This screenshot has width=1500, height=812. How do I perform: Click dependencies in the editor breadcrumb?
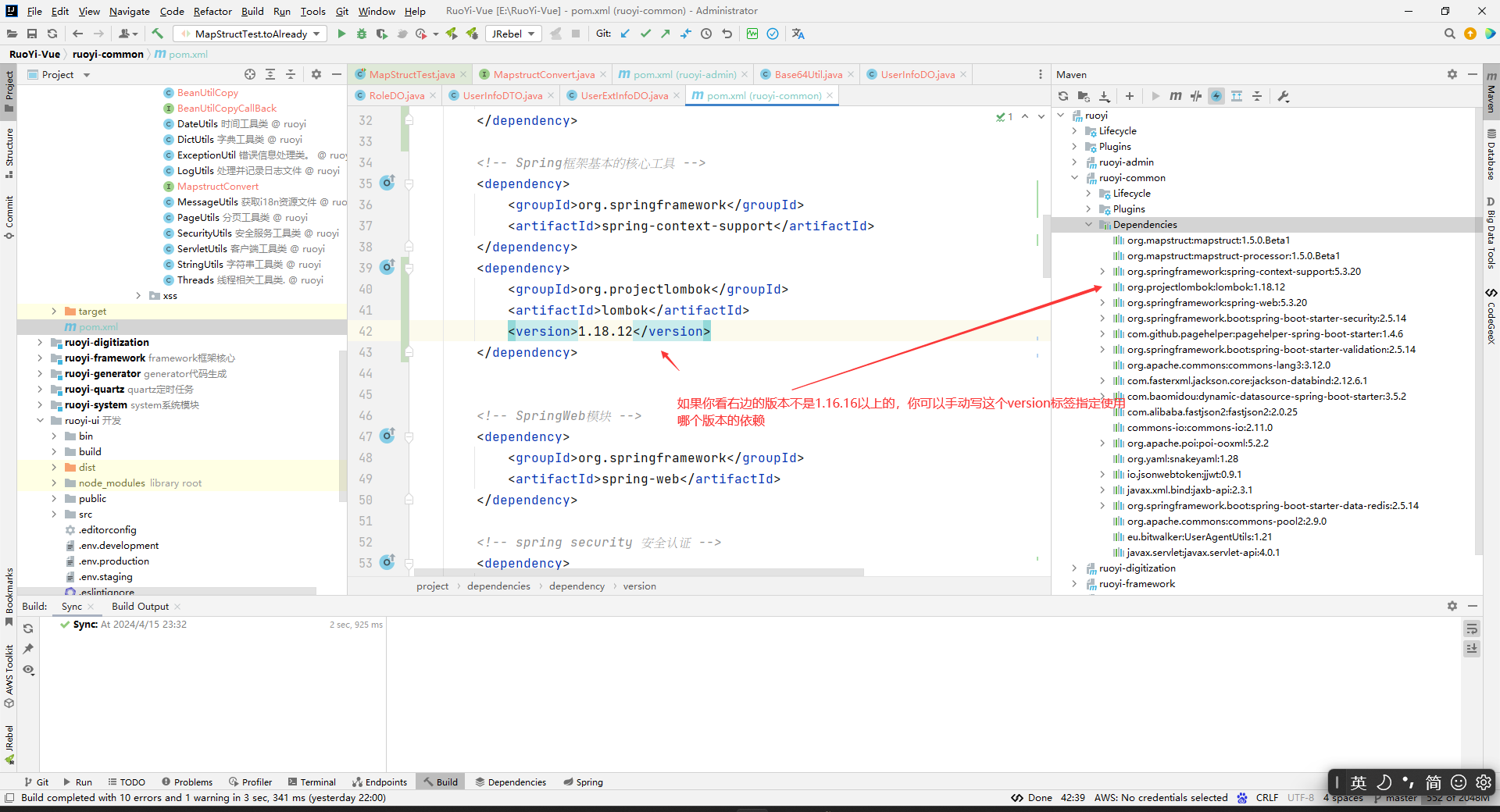coord(498,586)
